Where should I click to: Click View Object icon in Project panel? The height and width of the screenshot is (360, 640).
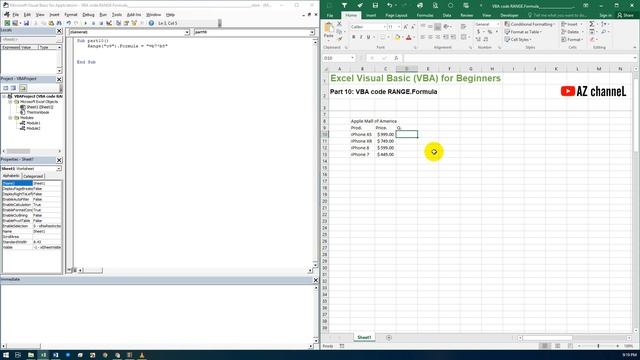[13, 88]
